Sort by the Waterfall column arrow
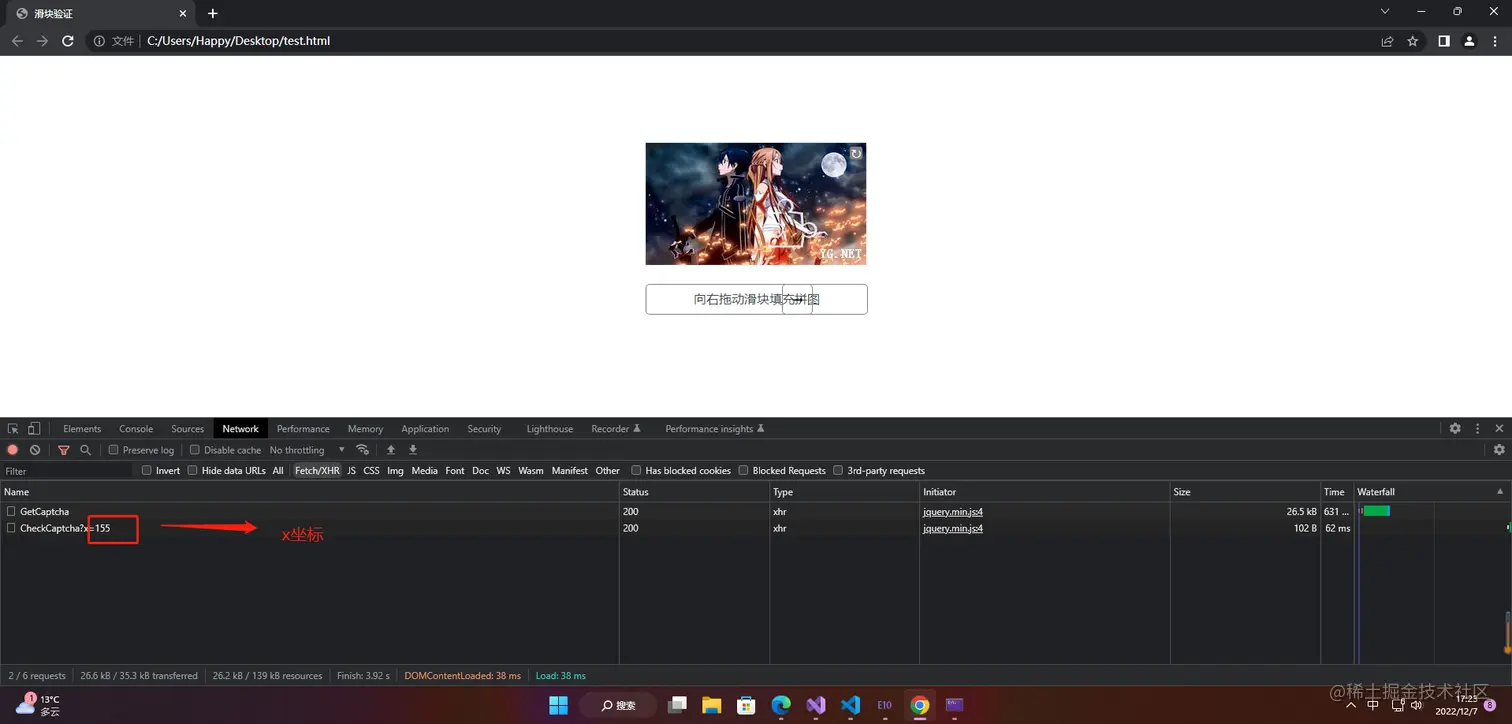The image size is (1512, 724). coord(1499,492)
